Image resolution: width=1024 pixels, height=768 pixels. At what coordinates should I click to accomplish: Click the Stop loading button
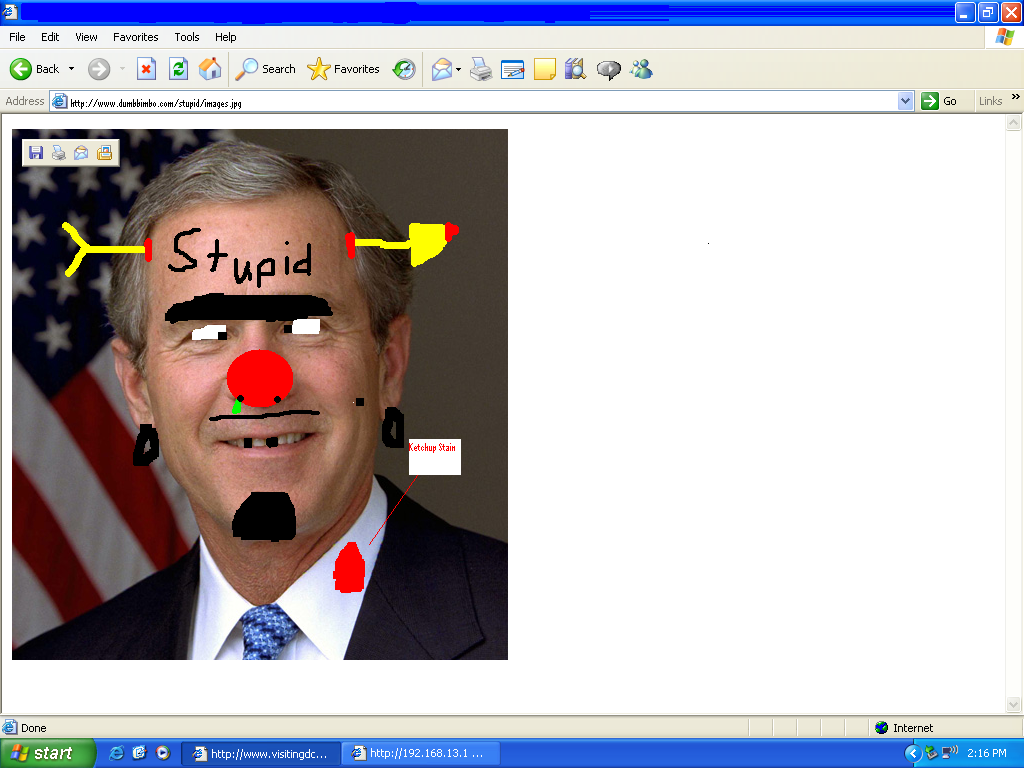pos(146,69)
